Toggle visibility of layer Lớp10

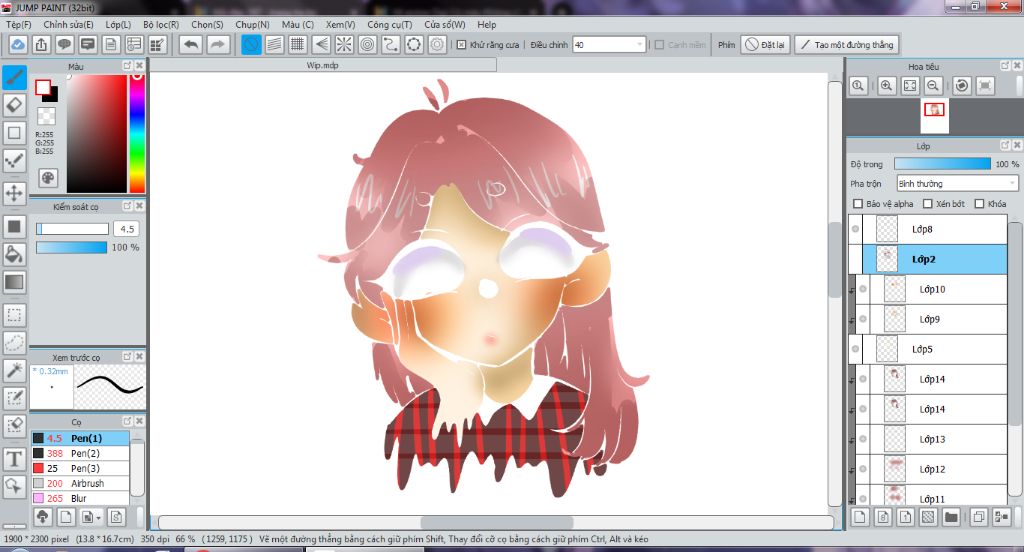863,289
